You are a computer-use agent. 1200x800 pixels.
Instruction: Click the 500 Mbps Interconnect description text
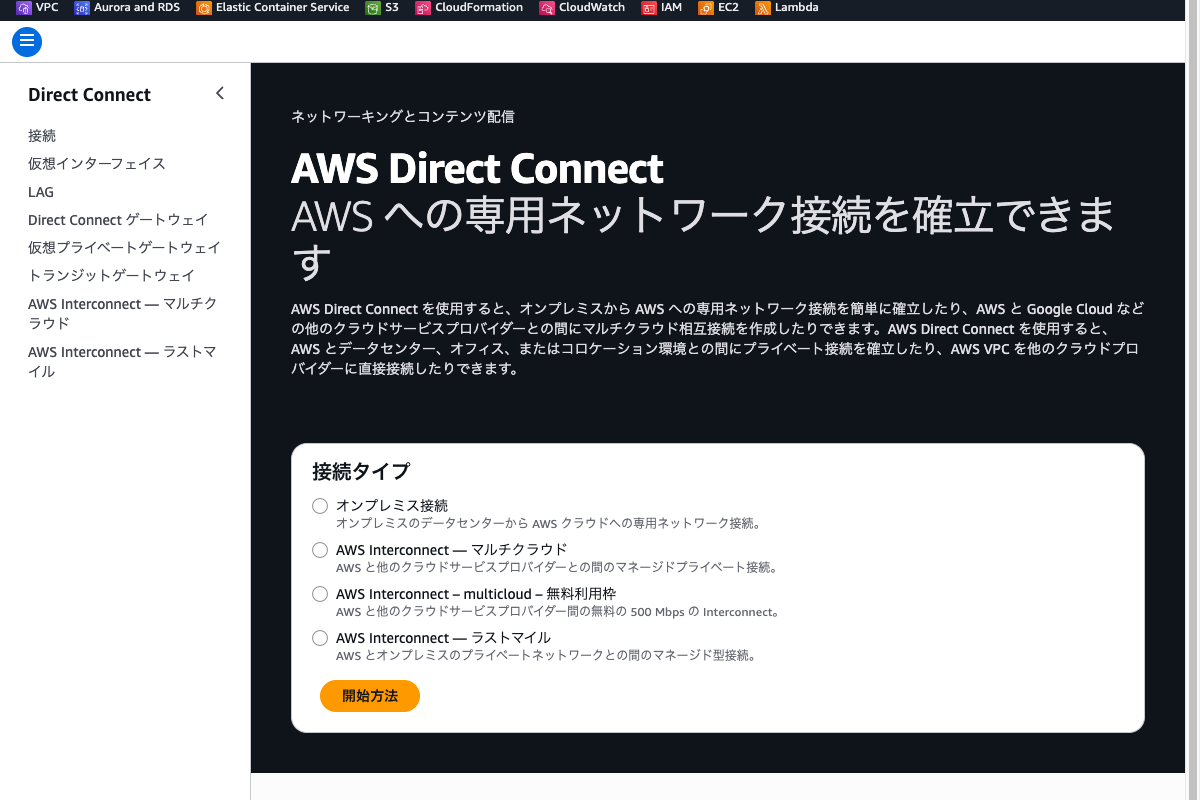(557, 612)
